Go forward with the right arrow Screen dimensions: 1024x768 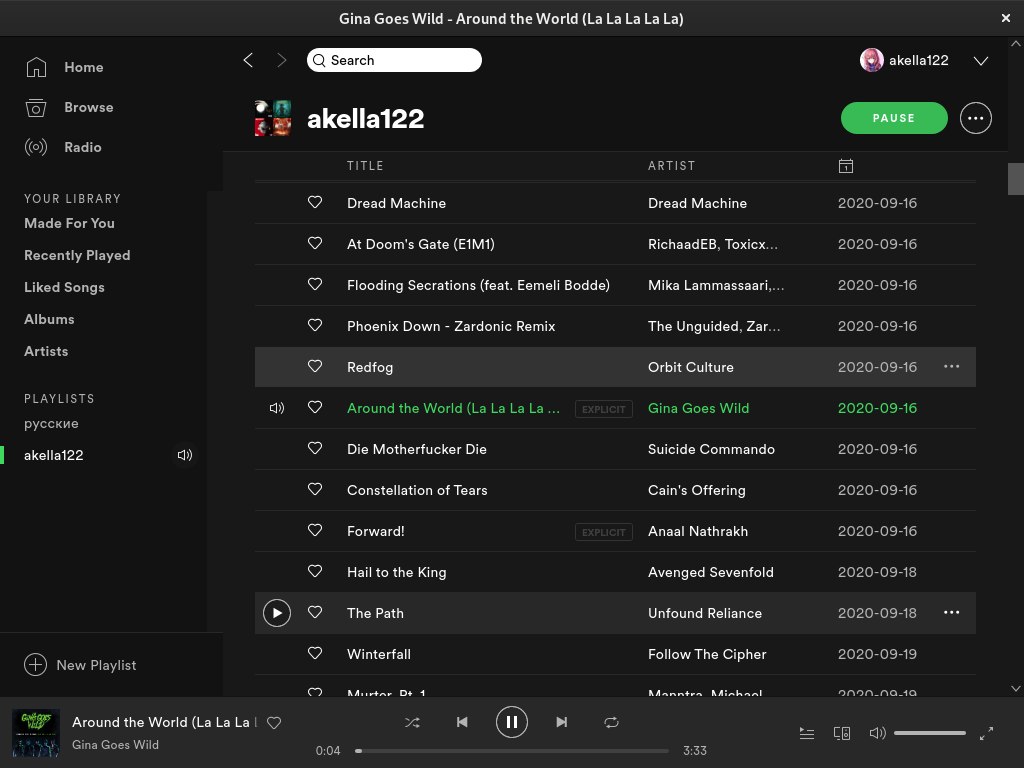pos(281,60)
